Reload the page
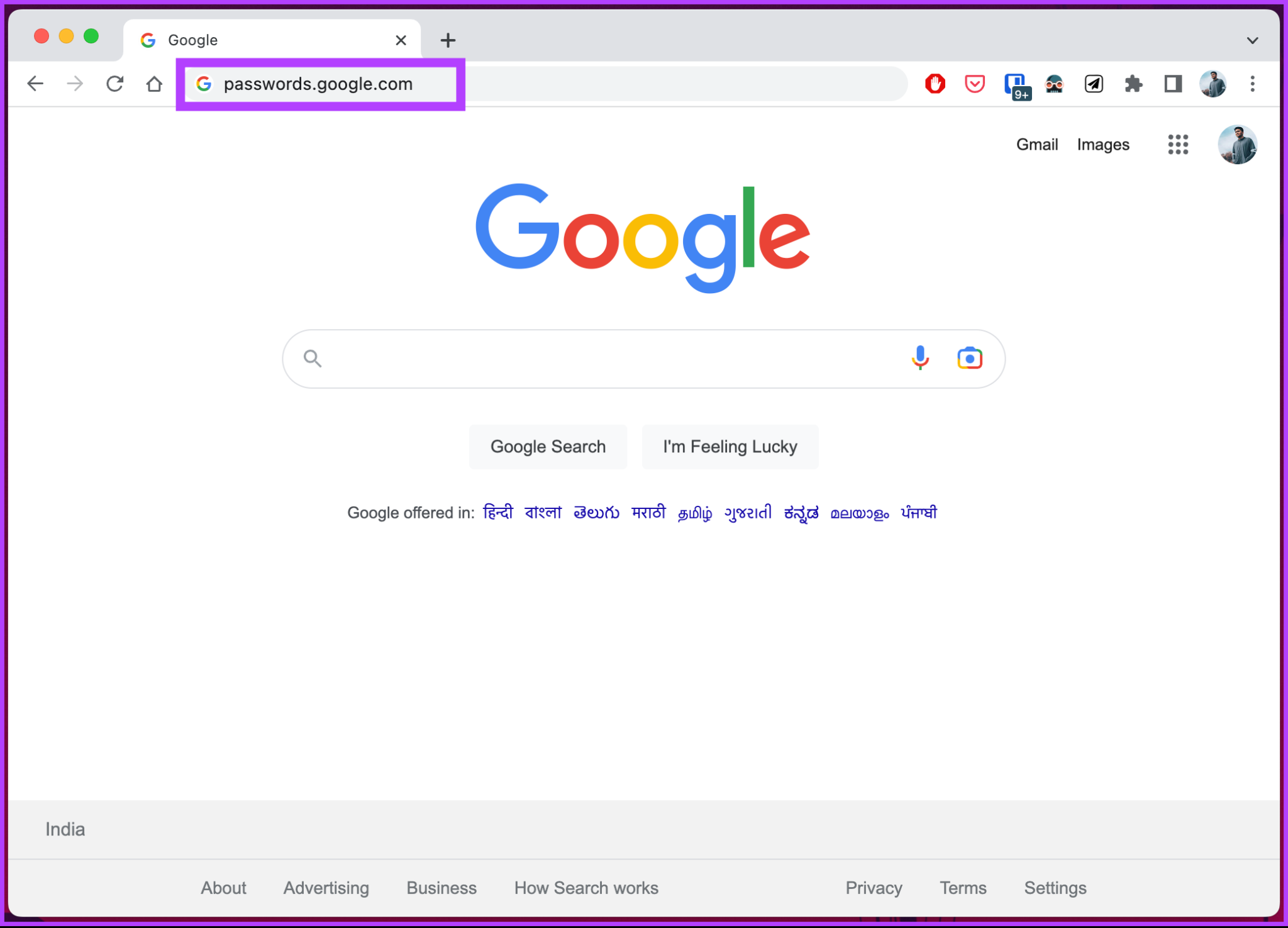 tap(115, 84)
